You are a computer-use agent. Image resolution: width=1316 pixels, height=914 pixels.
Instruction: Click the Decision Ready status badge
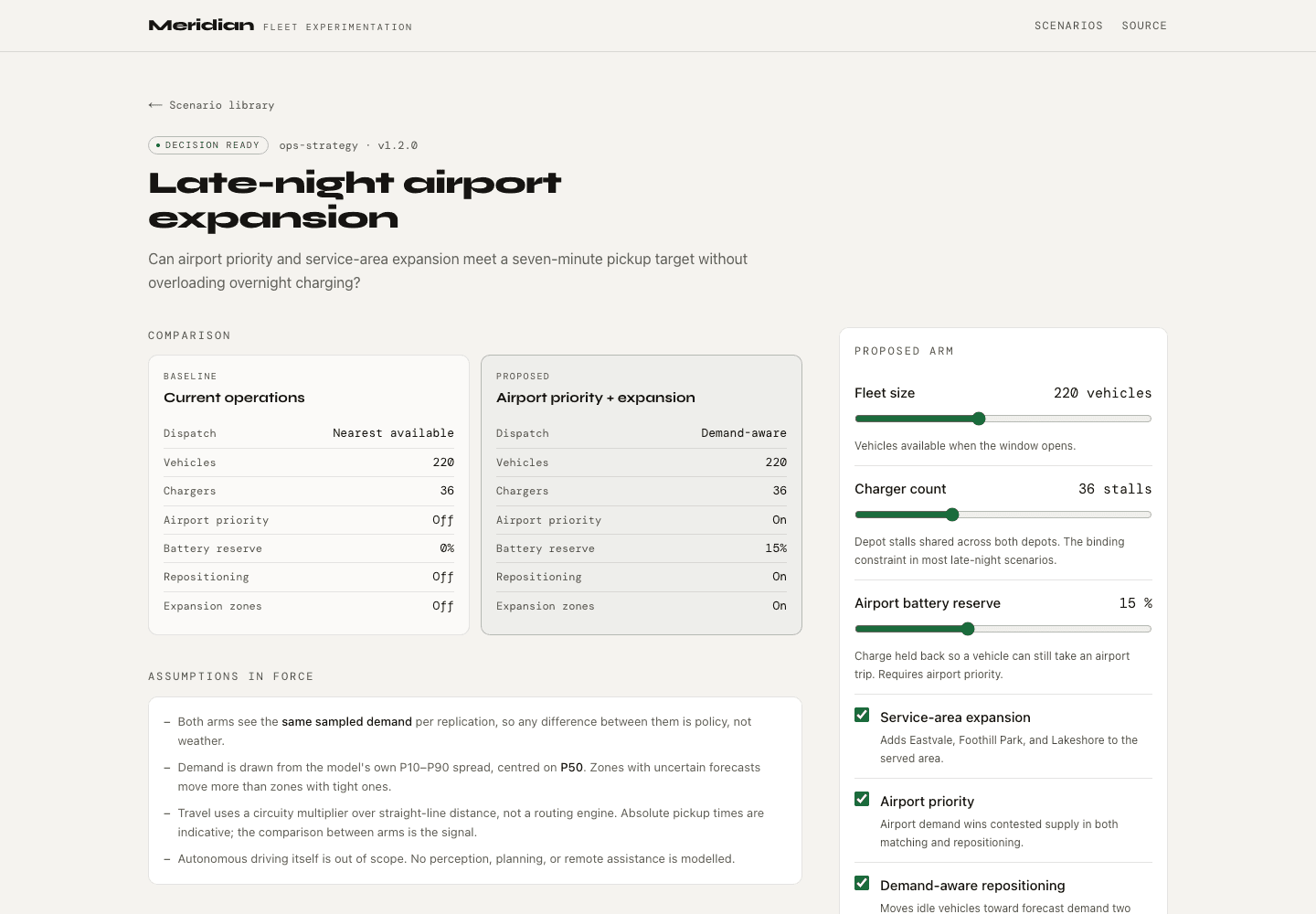click(x=208, y=145)
